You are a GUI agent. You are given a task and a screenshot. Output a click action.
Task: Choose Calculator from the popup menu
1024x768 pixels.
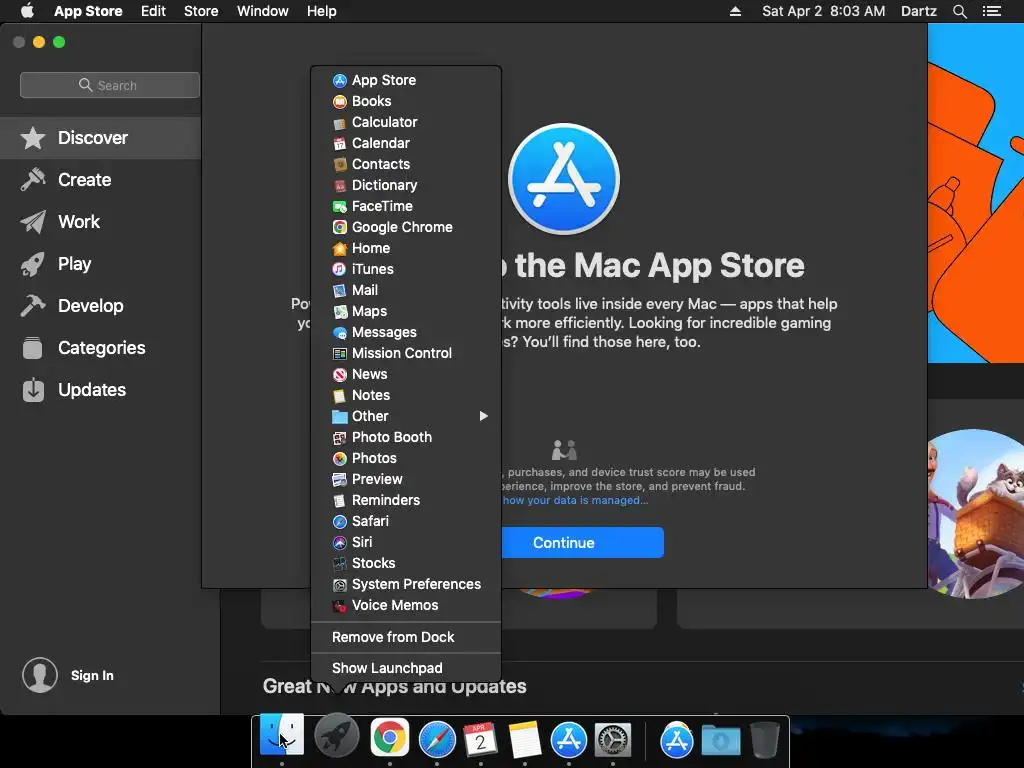406,122
